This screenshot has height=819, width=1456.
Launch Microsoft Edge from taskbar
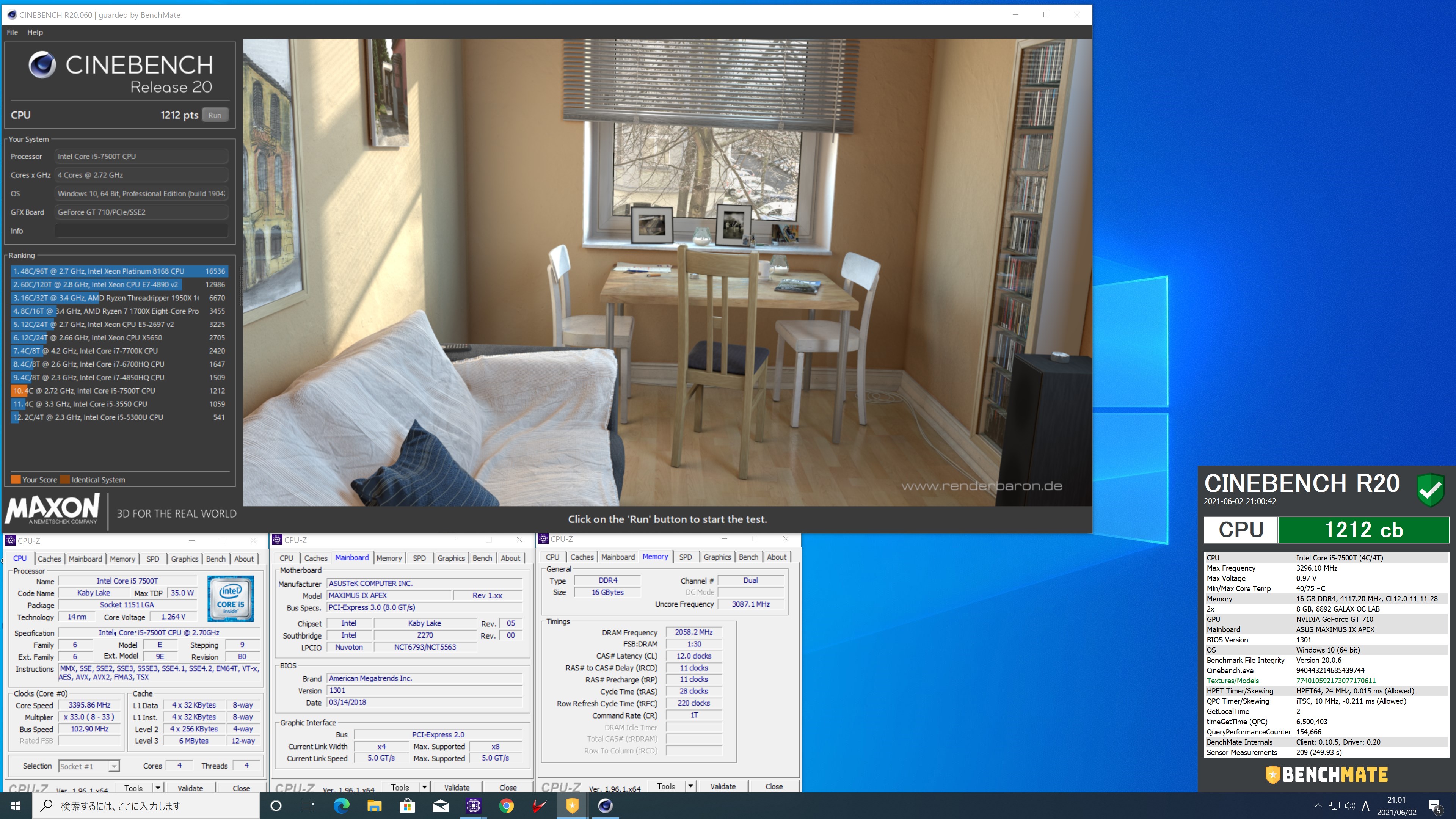coord(341,805)
